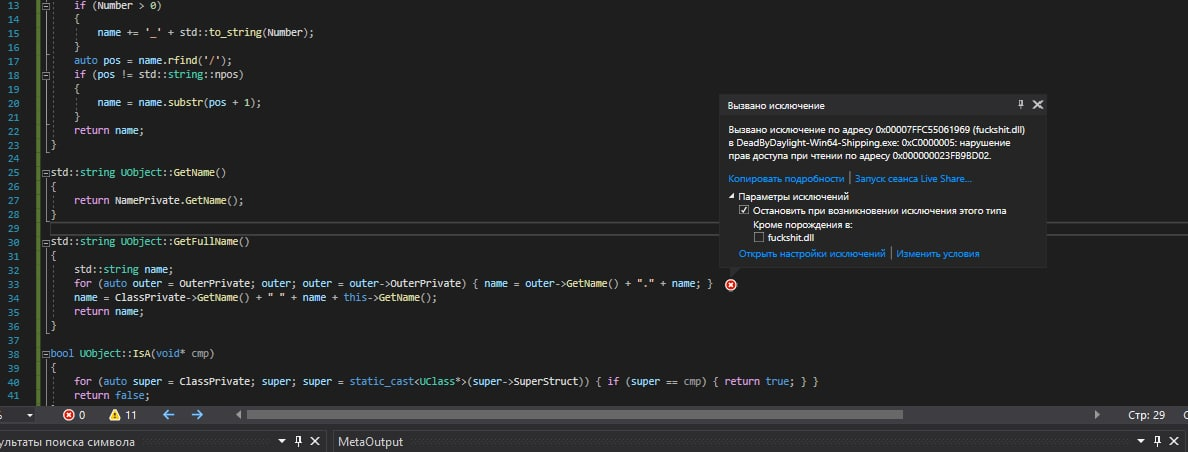
Task: Click the warnings count indicator showing 11
Action: [x=123, y=415]
